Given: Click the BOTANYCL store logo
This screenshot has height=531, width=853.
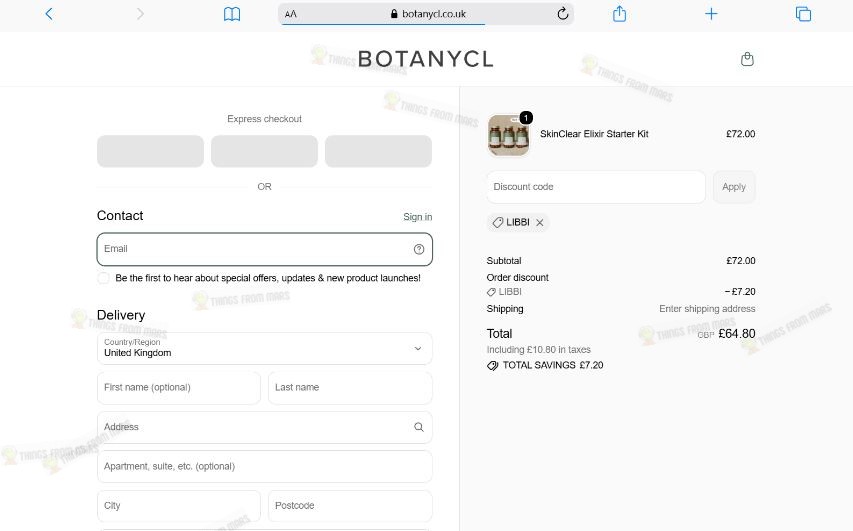Looking at the screenshot, I should (425, 59).
